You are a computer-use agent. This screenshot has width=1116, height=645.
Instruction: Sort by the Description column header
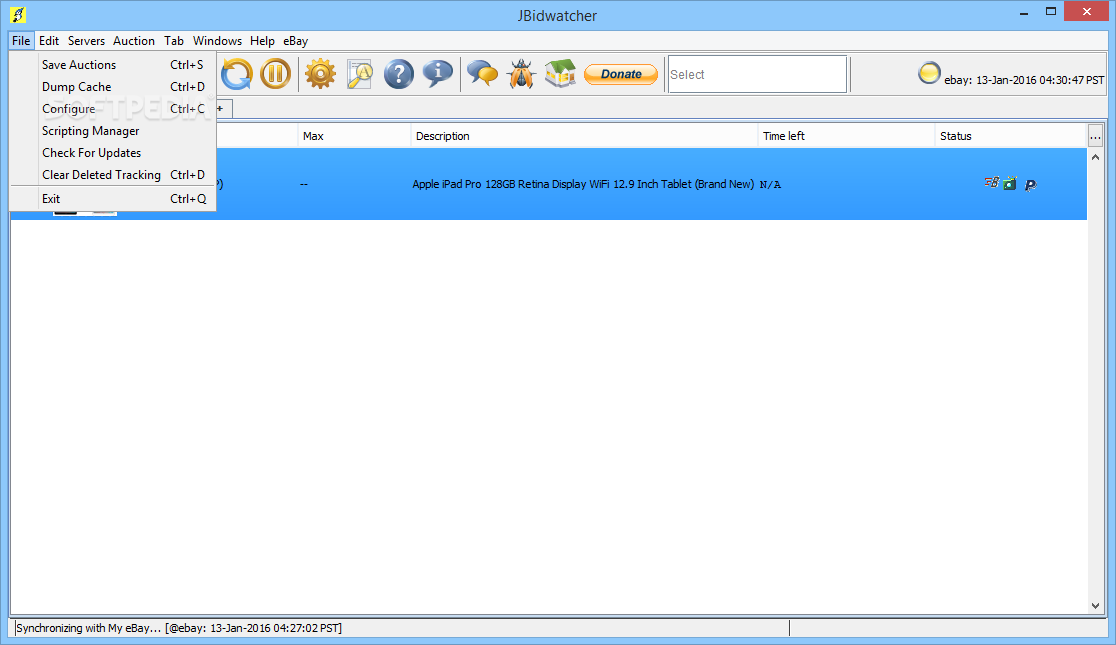(584, 136)
